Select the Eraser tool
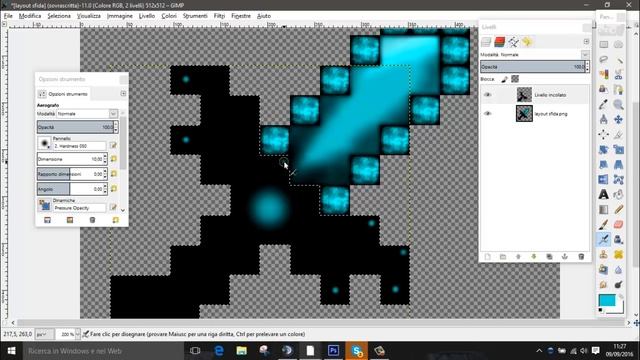This screenshot has height=360, width=640. point(619,224)
